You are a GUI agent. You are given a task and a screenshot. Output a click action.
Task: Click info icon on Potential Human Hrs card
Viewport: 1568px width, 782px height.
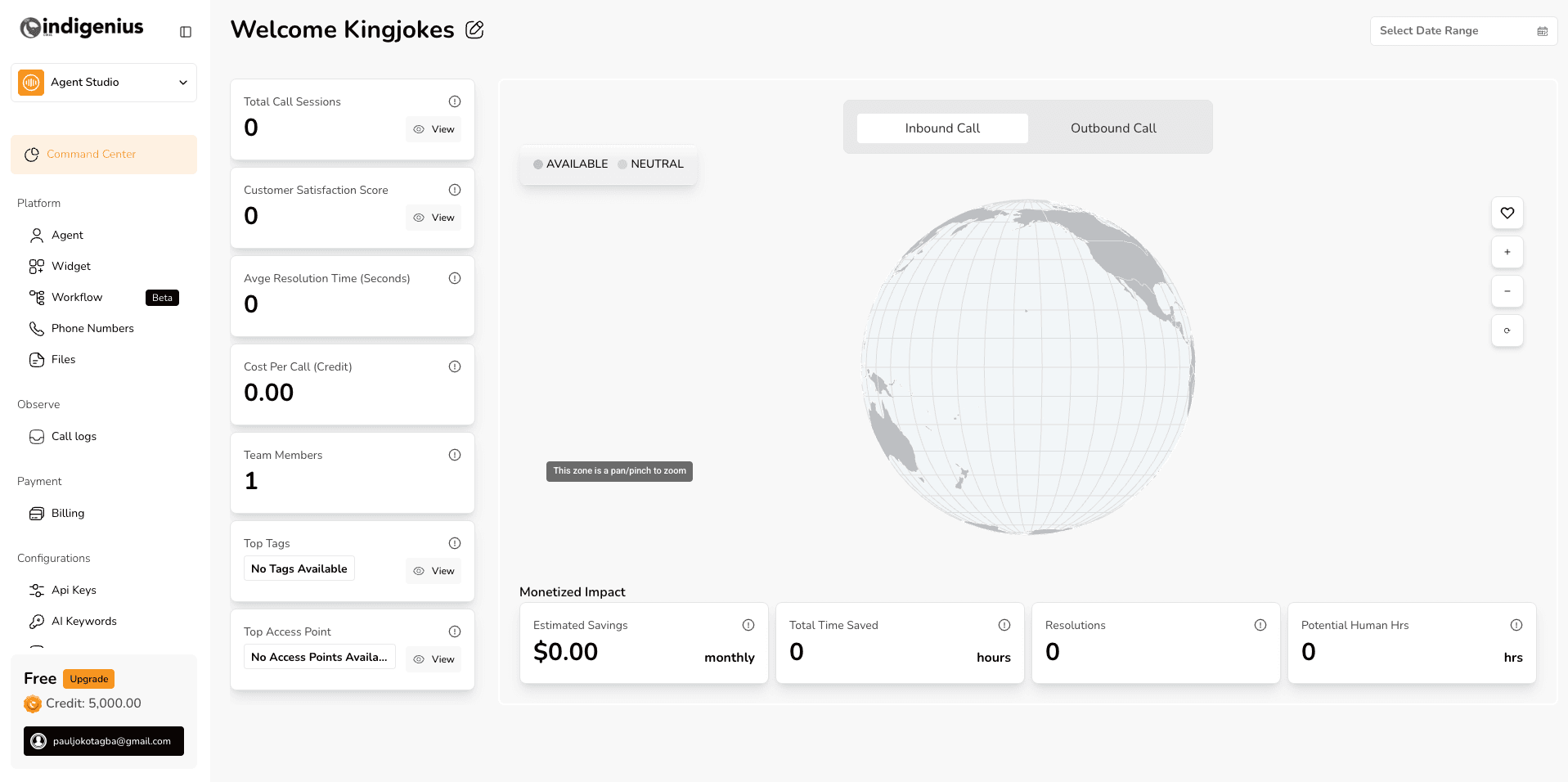point(1516,625)
